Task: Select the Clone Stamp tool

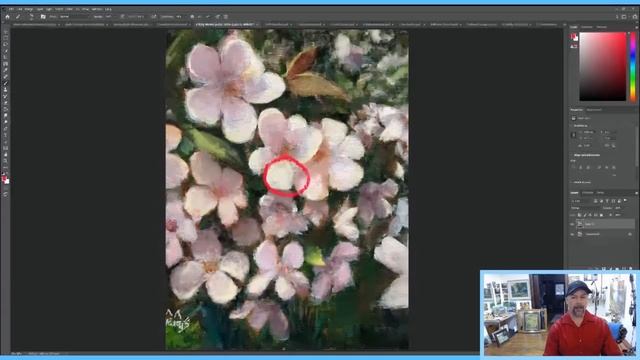Action: pyautogui.click(x=5, y=89)
